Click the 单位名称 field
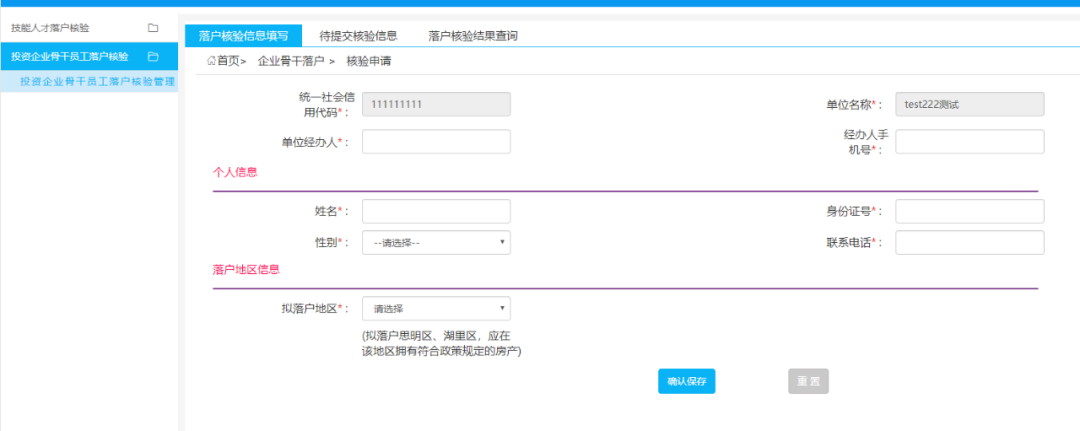The height and width of the screenshot is (431, 1080). tap(970, 105)
